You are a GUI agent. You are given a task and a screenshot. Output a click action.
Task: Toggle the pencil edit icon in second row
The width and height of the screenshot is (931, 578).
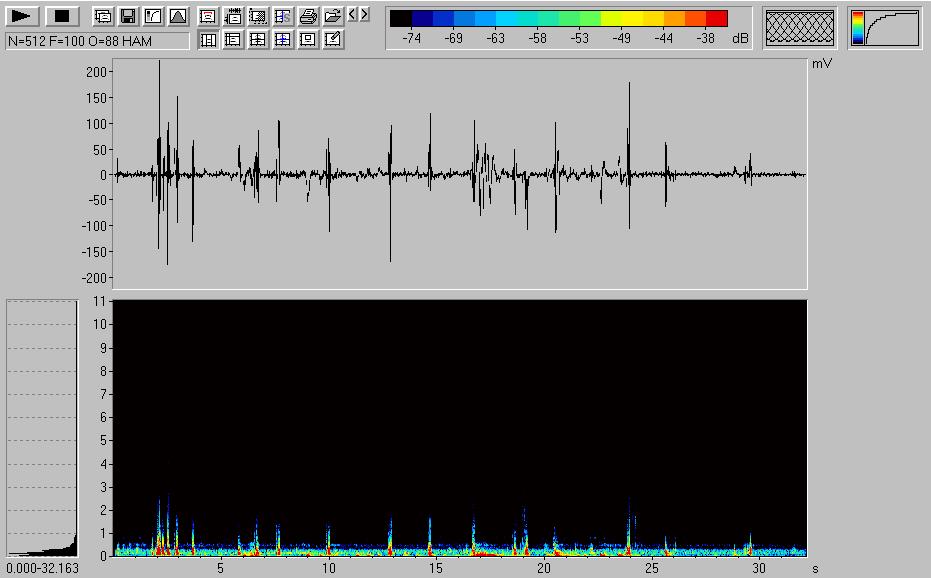pos(333,40)
